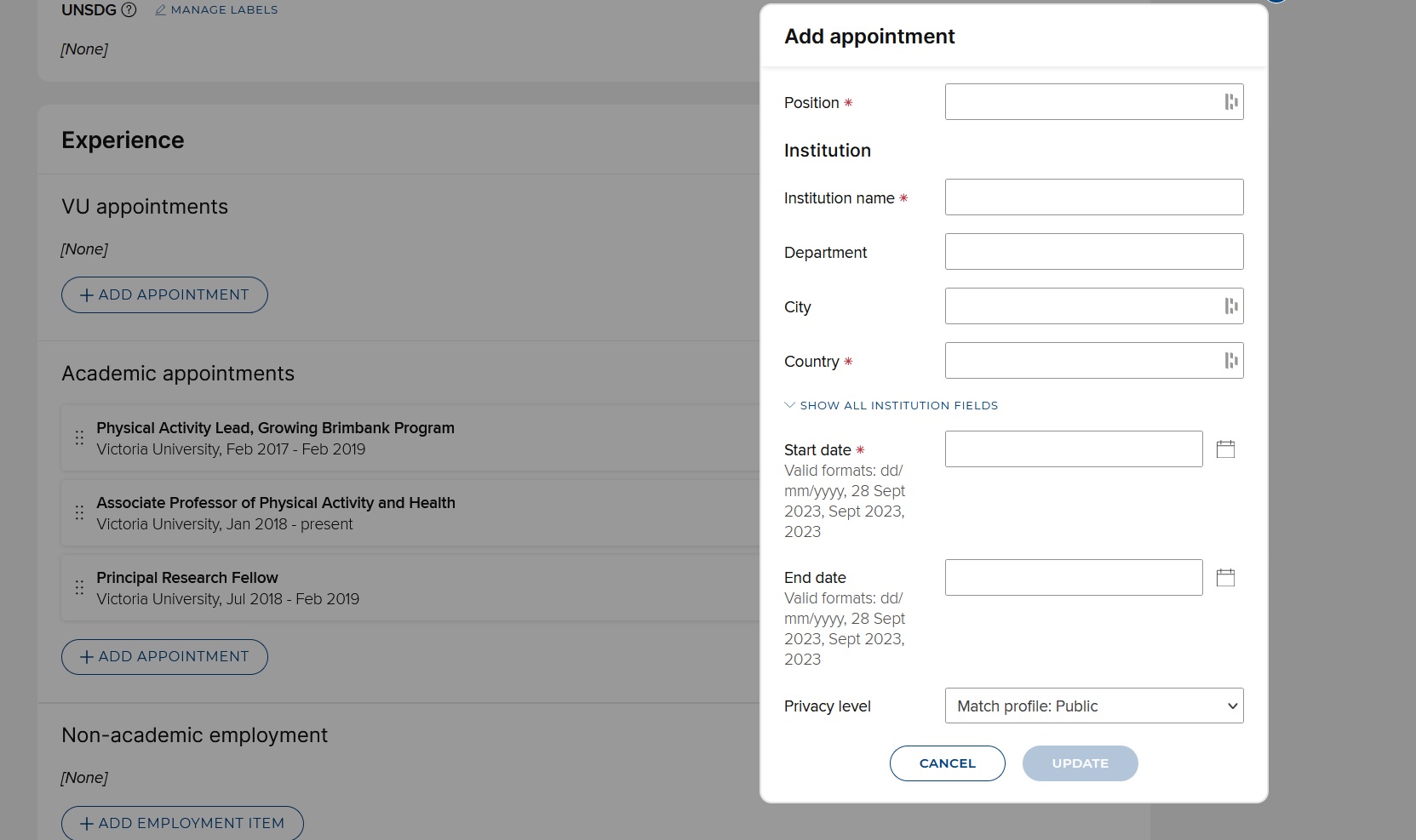Click into the Department text field
The height and width of the screenshot is (840, 1416).
pyautogui.click(x=1093, y=252)
